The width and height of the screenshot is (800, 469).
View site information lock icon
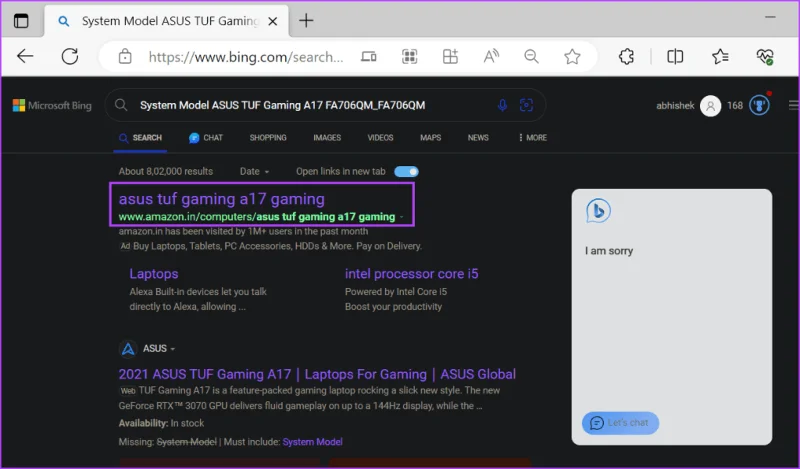[125, 56]
